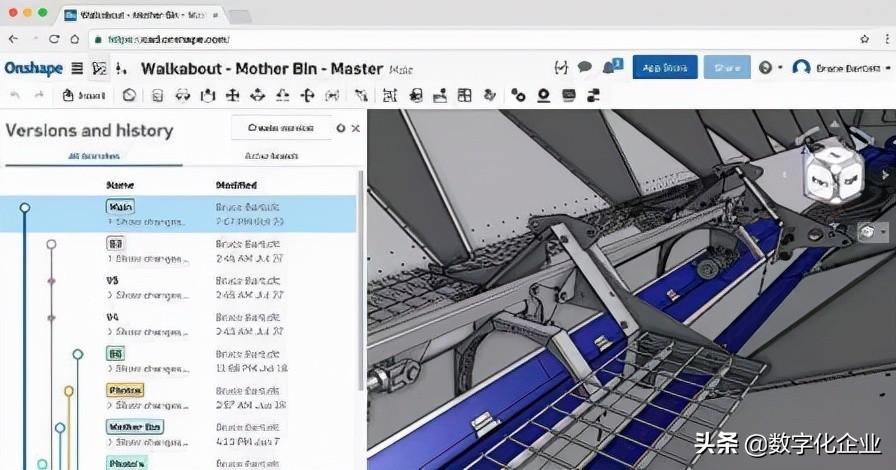Close the Versions and history panel
The width and height of the screenshot is (896, 470).
tap(355, 128)
